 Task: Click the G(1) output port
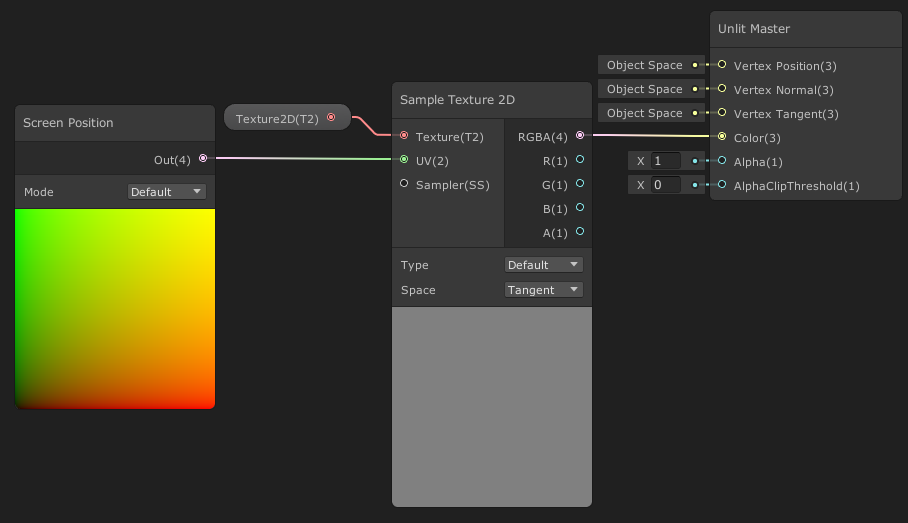click(x=580, y=183)
